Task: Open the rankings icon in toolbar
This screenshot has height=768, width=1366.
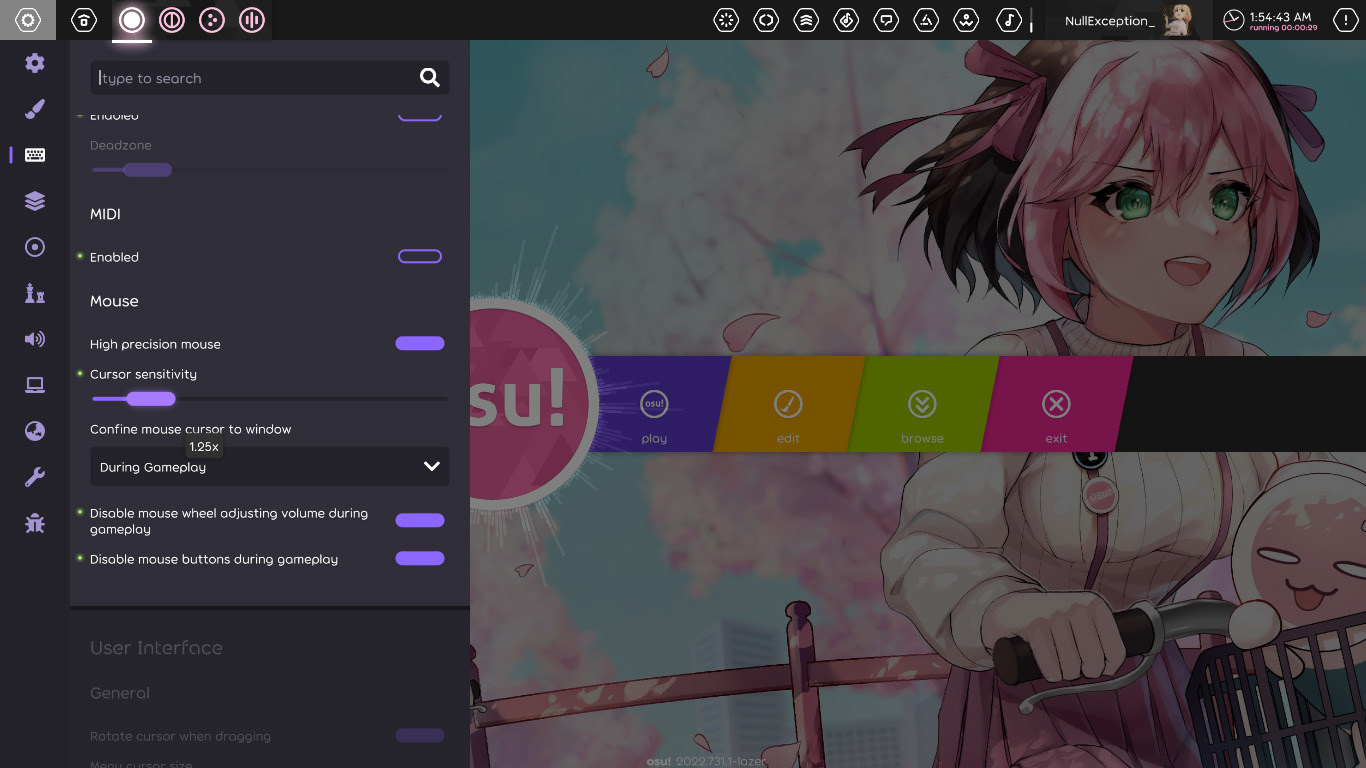Action: (806, 20)
